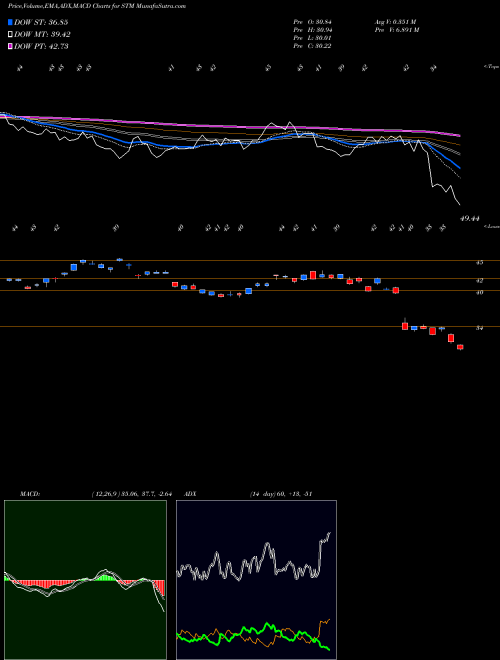500x660 pixels.
Task: Click the Pre V 6.891 M volume reading
Action: click(x=397, y=30)
